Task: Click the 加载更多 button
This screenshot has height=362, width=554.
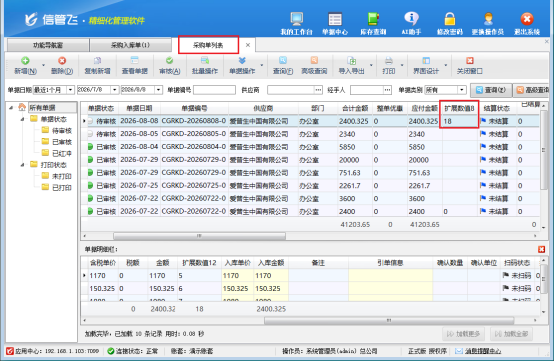Action: (x=463, y=334)
